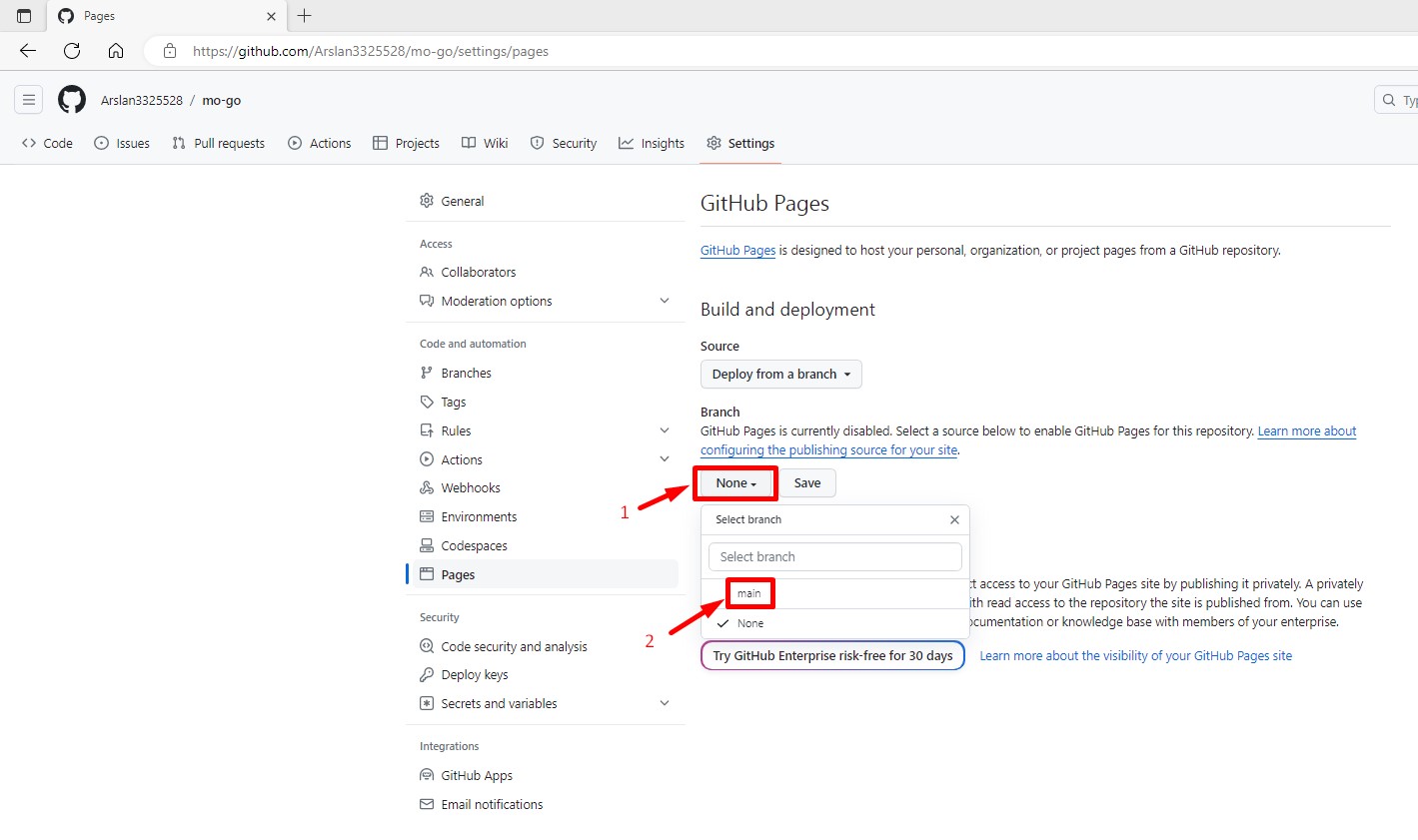Focus the Select branch filter field
This screenshot has width=1418, height=840.
click(x=835, y=556)
